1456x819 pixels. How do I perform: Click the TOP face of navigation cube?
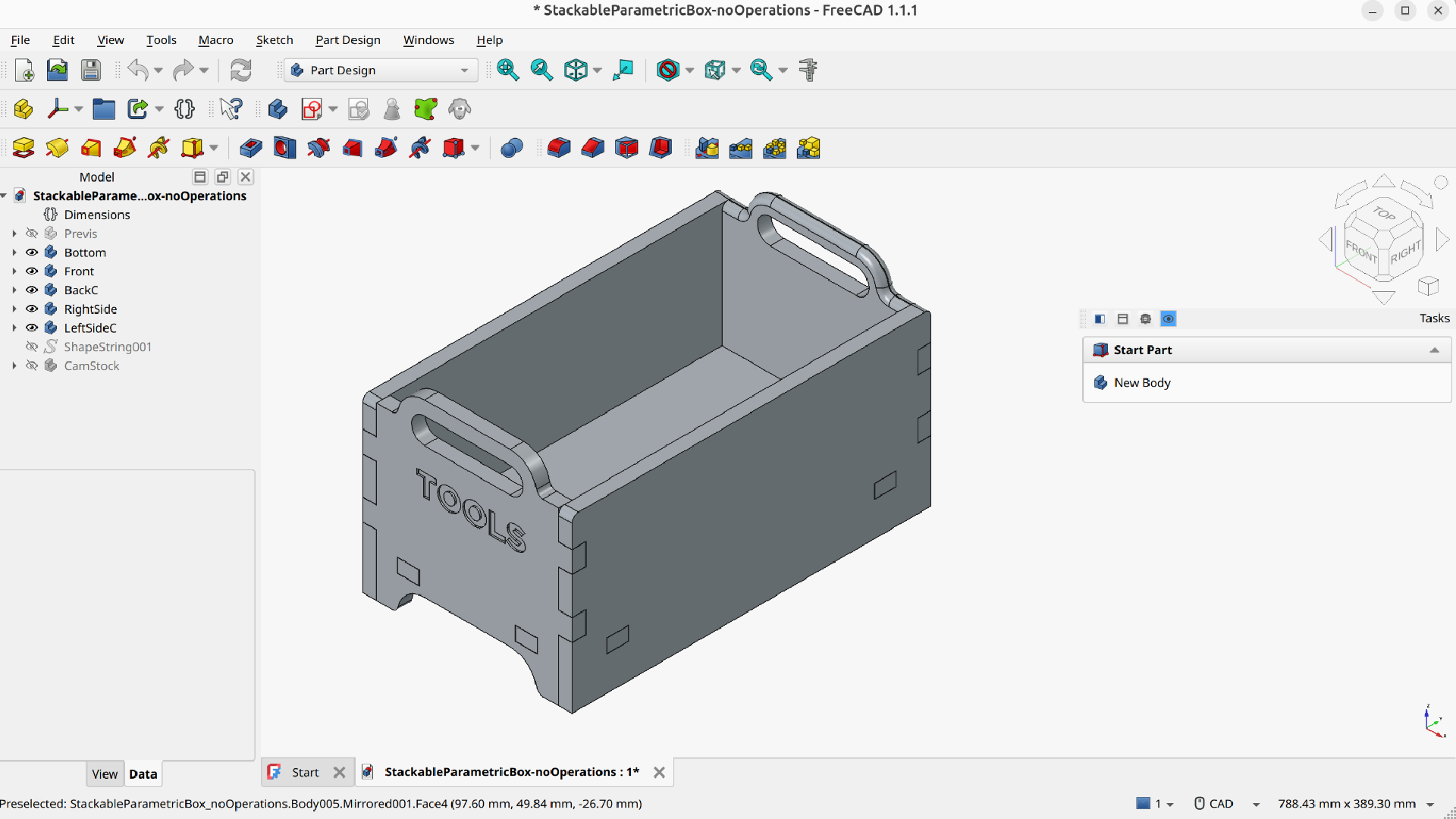tap(1384, 214)
